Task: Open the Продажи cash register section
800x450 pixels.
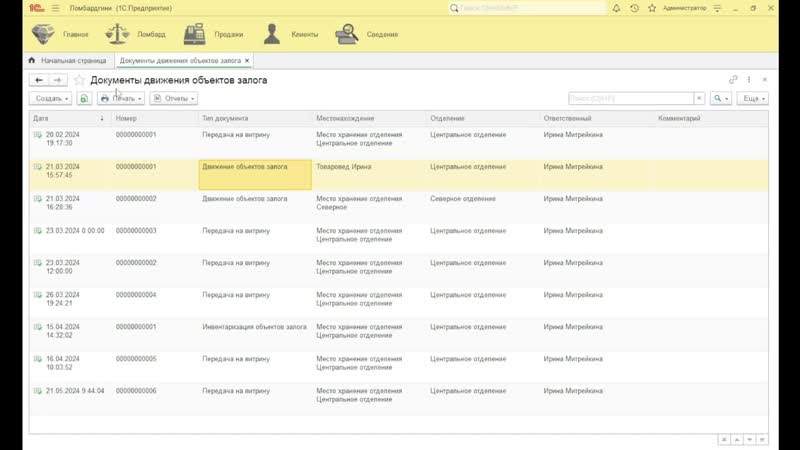Action: coord(209,34)
